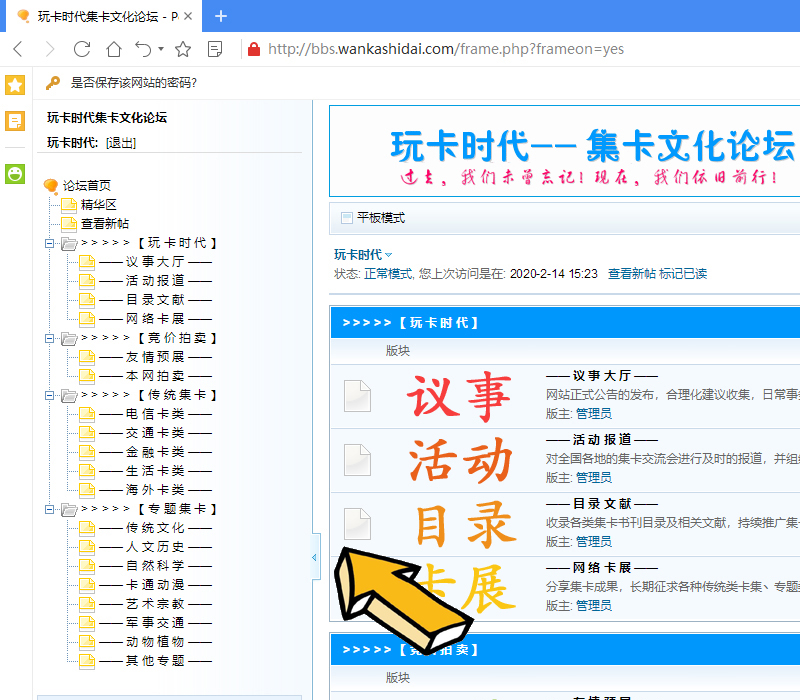
Task: Open 动物植物 in the tree
Action: (155, 642)
